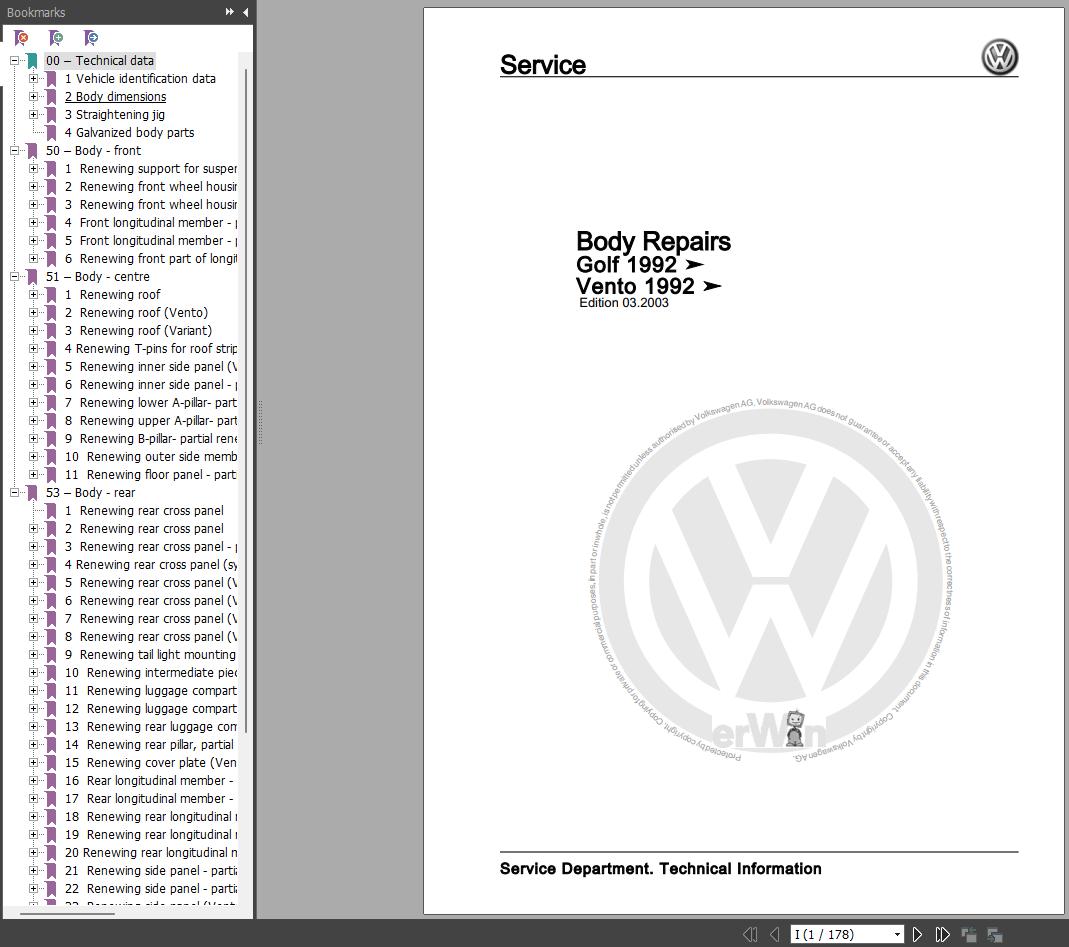Click the go-to-bookmark arrow icon

(91, 37)
